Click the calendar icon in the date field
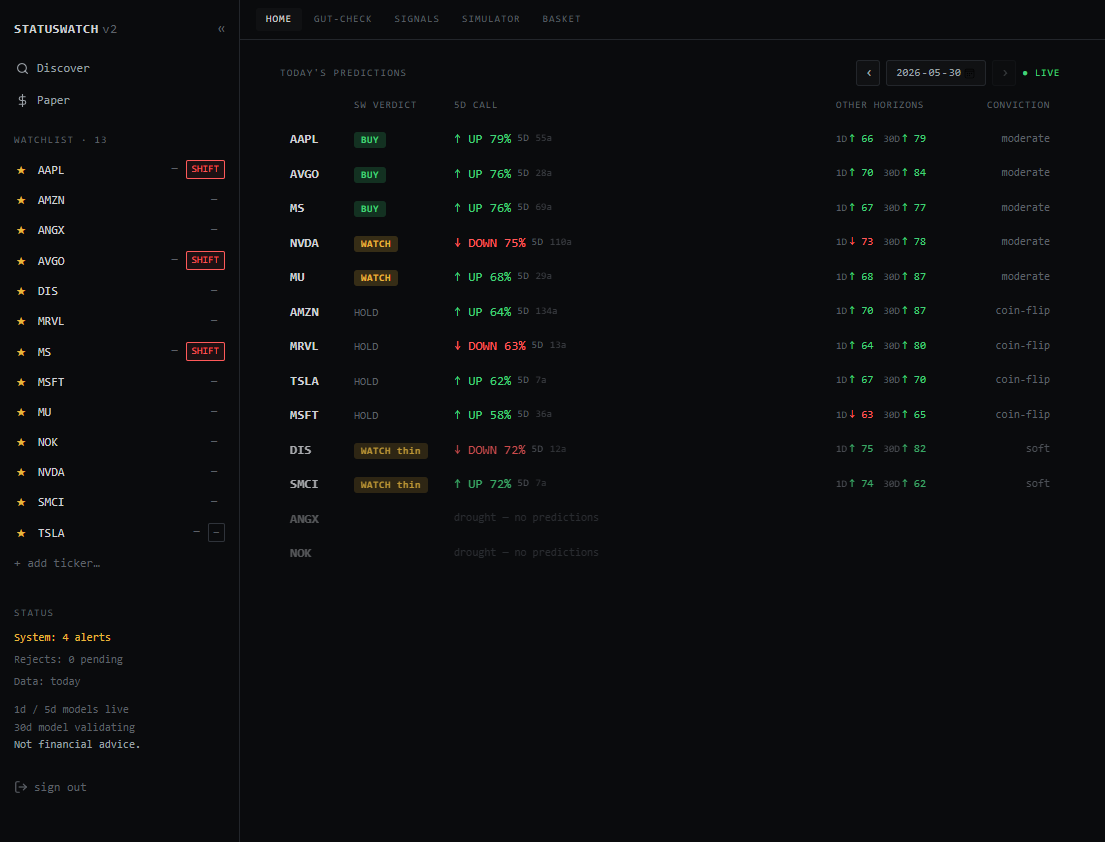This screenshot has width=1105, height=842. 971,73
